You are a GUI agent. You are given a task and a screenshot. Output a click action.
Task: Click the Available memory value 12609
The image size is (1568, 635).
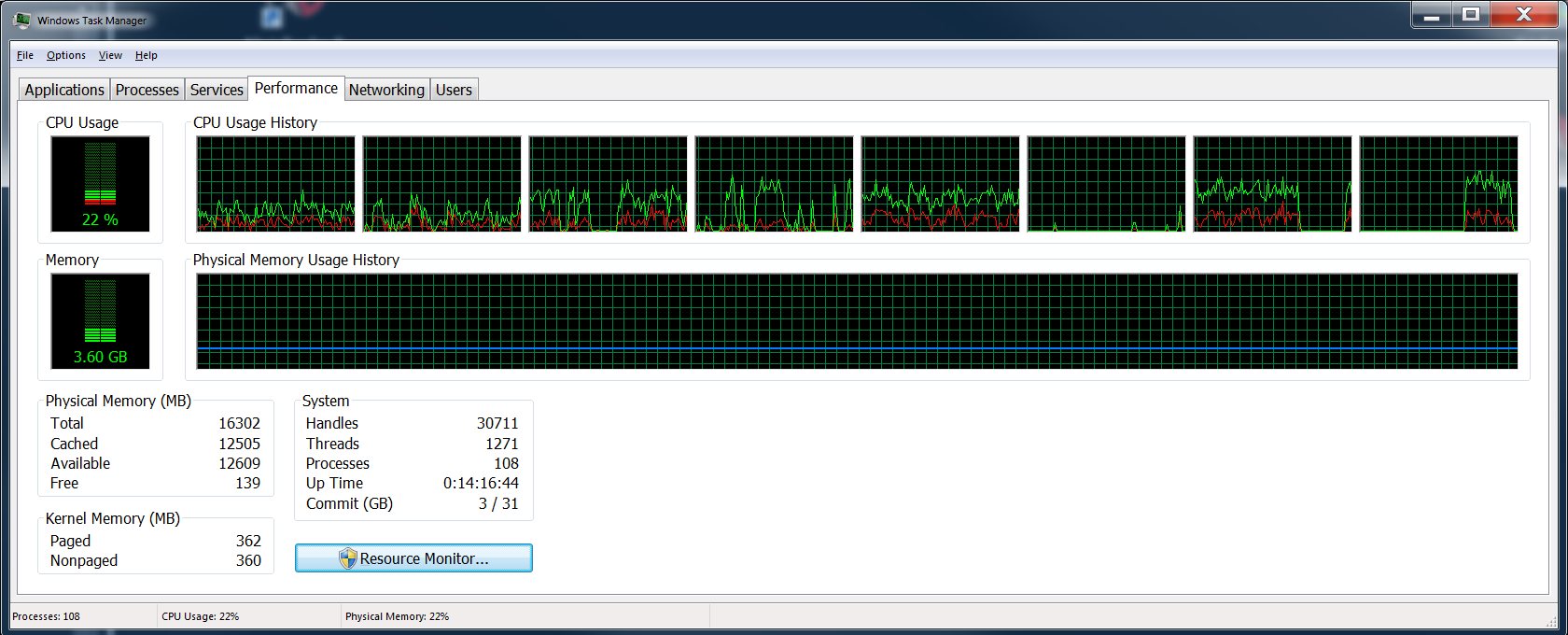pos(239,463)
